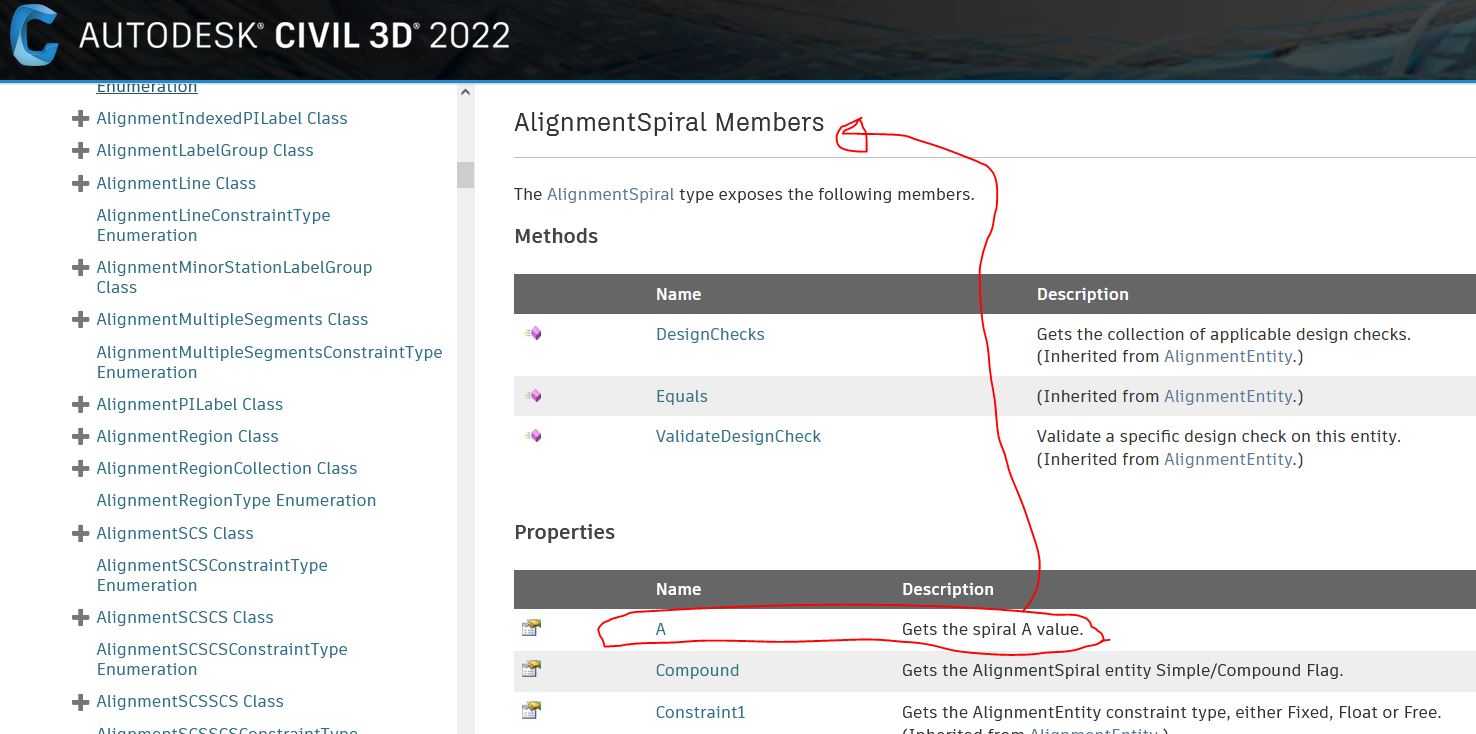Screen dimensions: 1476x734
Task: Expand the AlignmentLine Class node
Action: tap(80, 183)
